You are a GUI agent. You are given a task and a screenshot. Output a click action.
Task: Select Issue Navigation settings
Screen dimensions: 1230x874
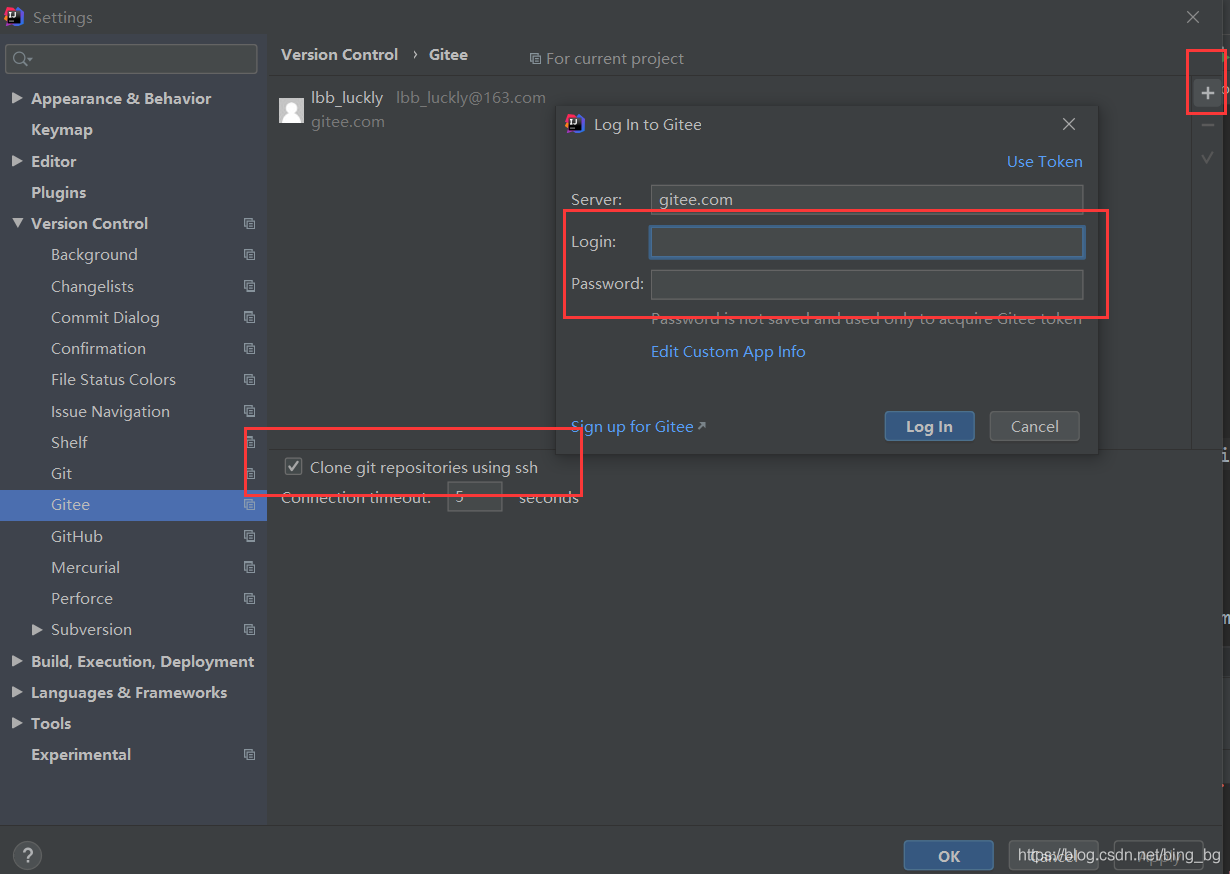click(x=110, y=411)
